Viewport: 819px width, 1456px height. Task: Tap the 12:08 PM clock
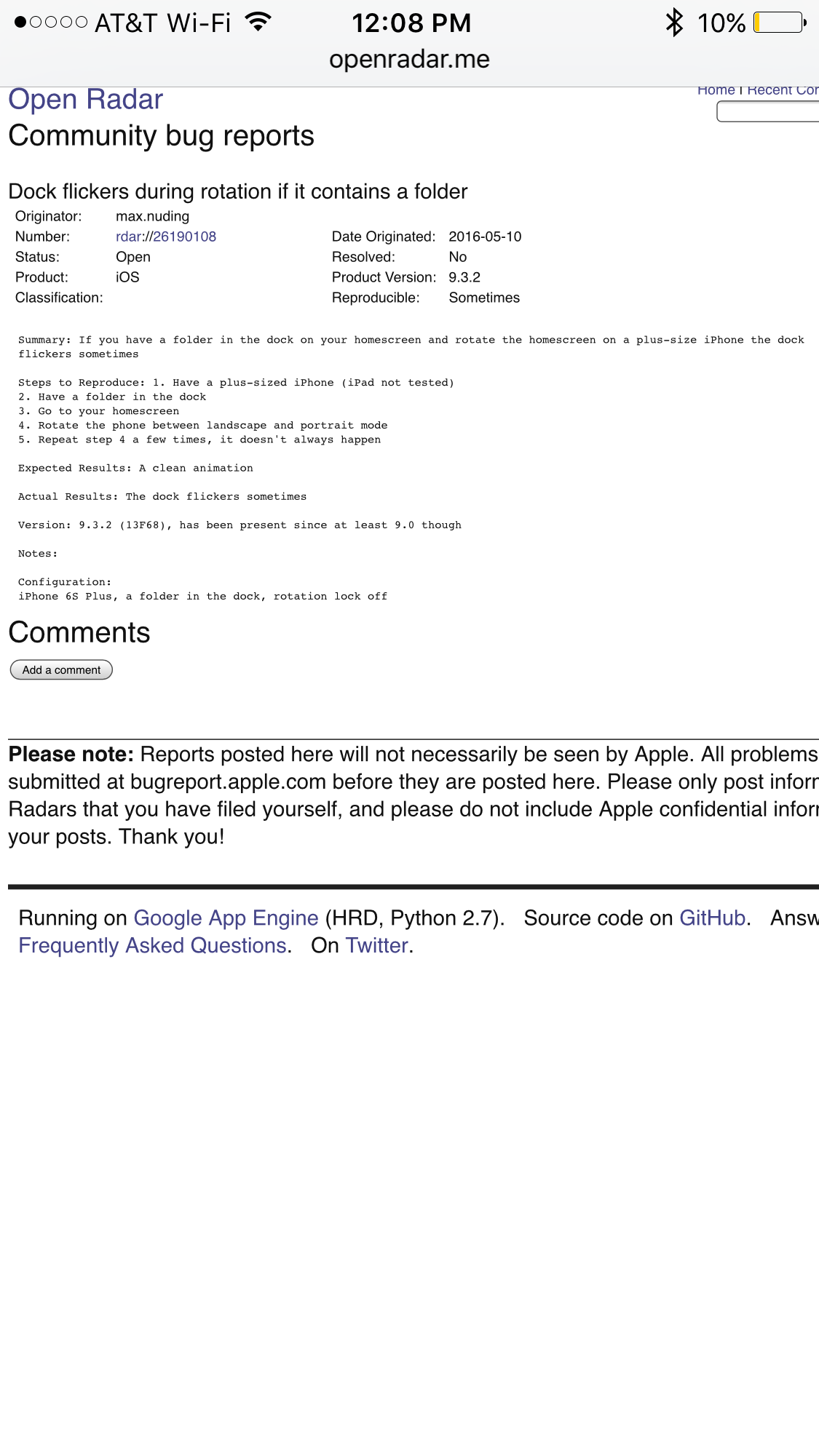pyautogui.click(x=411, y=23)
